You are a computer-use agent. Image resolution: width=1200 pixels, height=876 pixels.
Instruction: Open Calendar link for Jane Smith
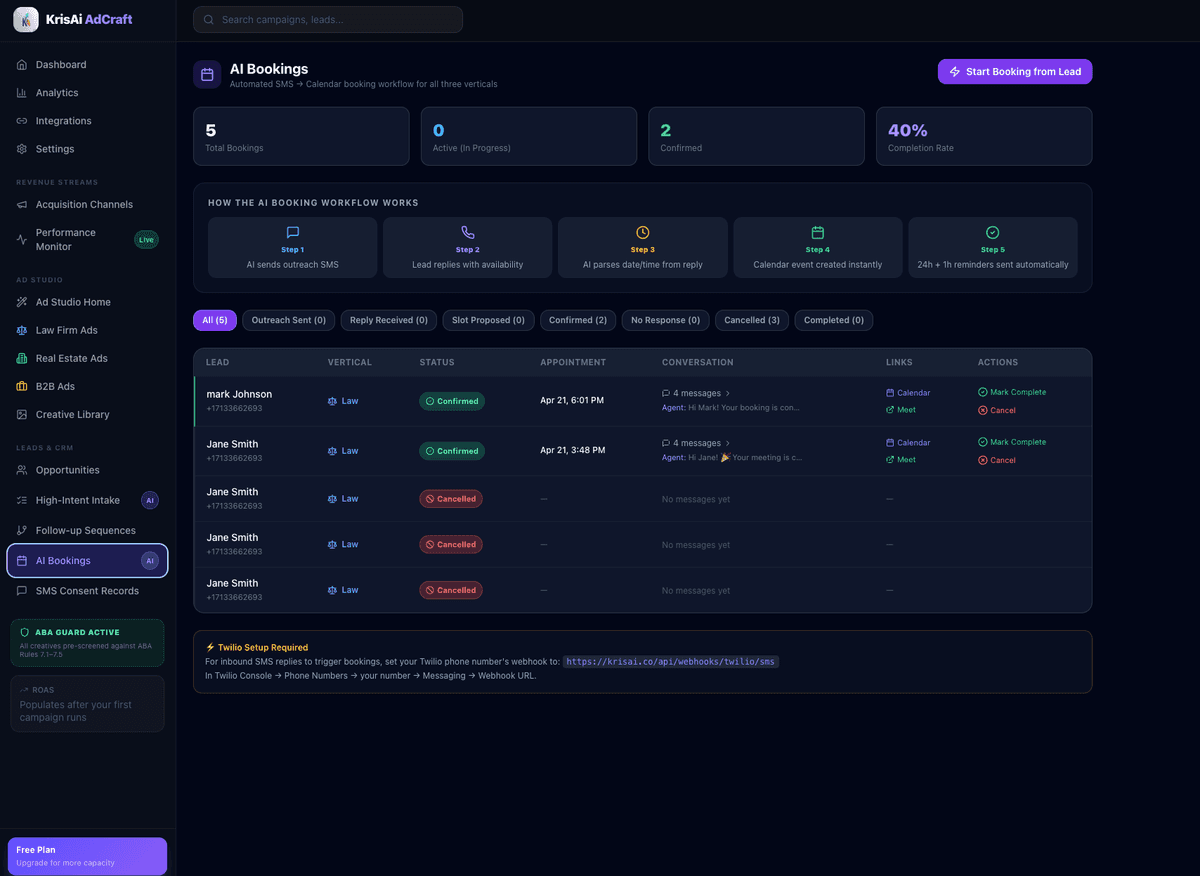pyautogui.click(x=908, y=443)
